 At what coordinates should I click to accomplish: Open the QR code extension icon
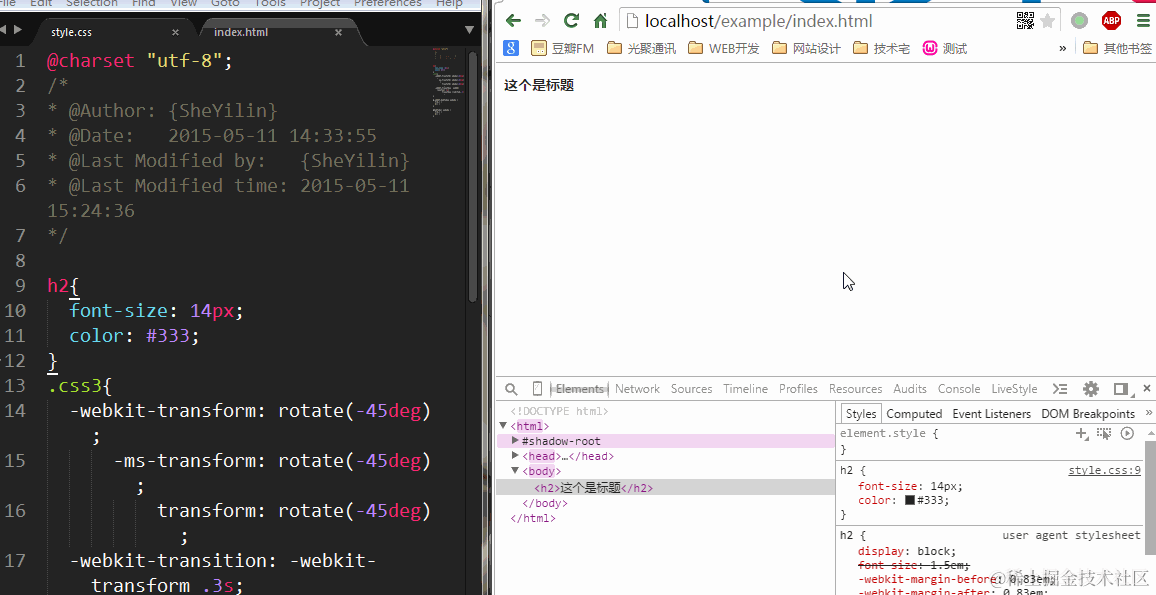pyautogui.click(x=1026, y=21)
